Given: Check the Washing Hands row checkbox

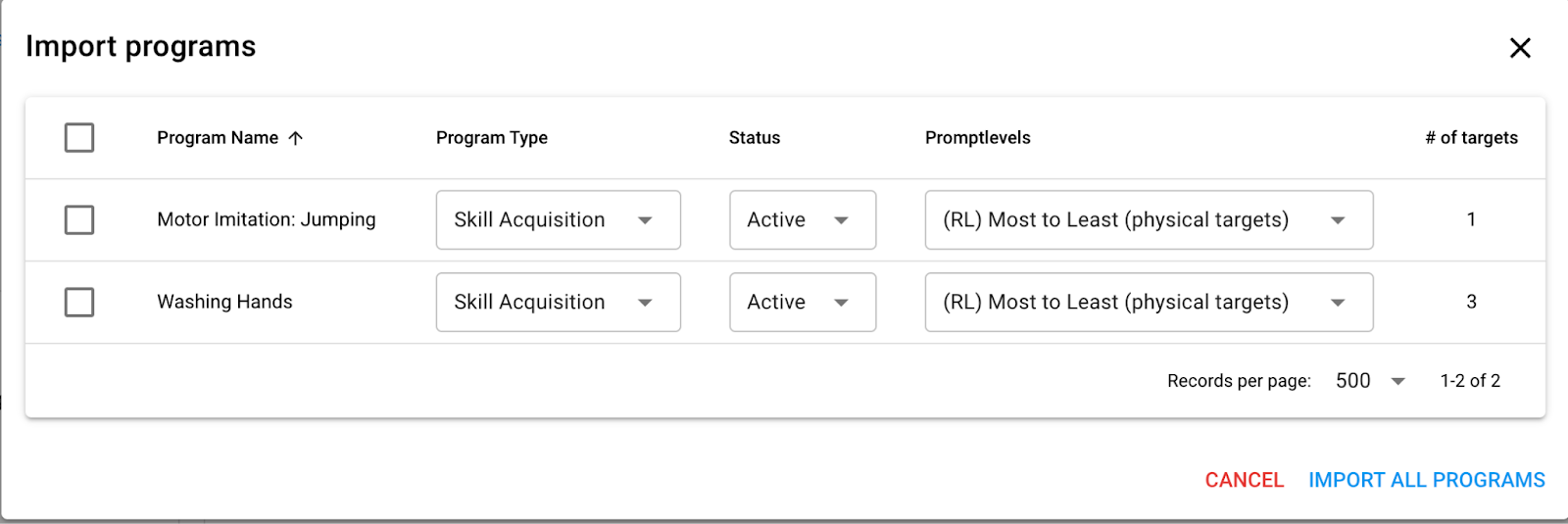Looking at the screenshot, I should click(x=79, y=302).
